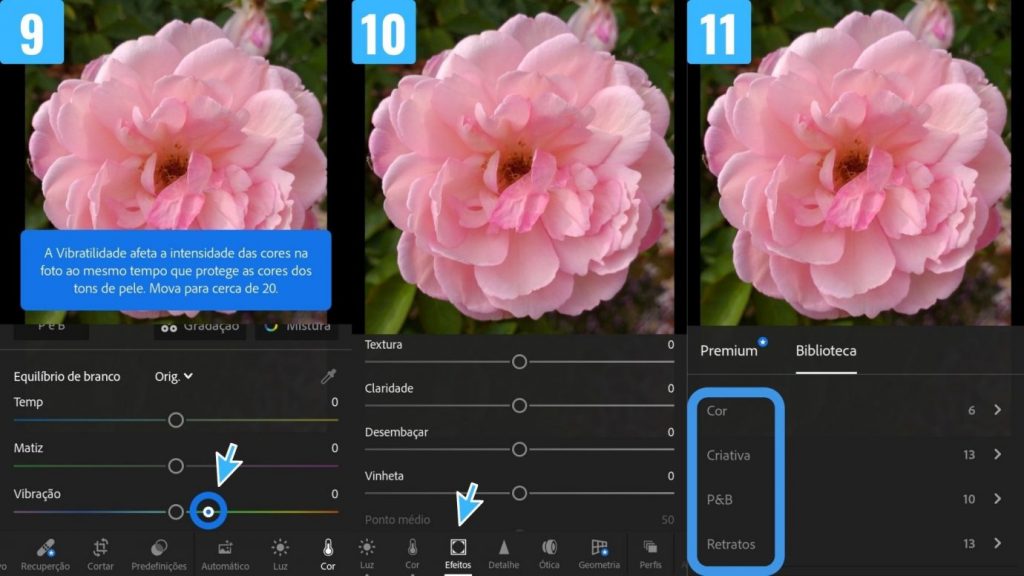The height and width of the screenshot is (576, 1024).
Task: Tap the rose photo in screen 11
Action: [856, 162]
